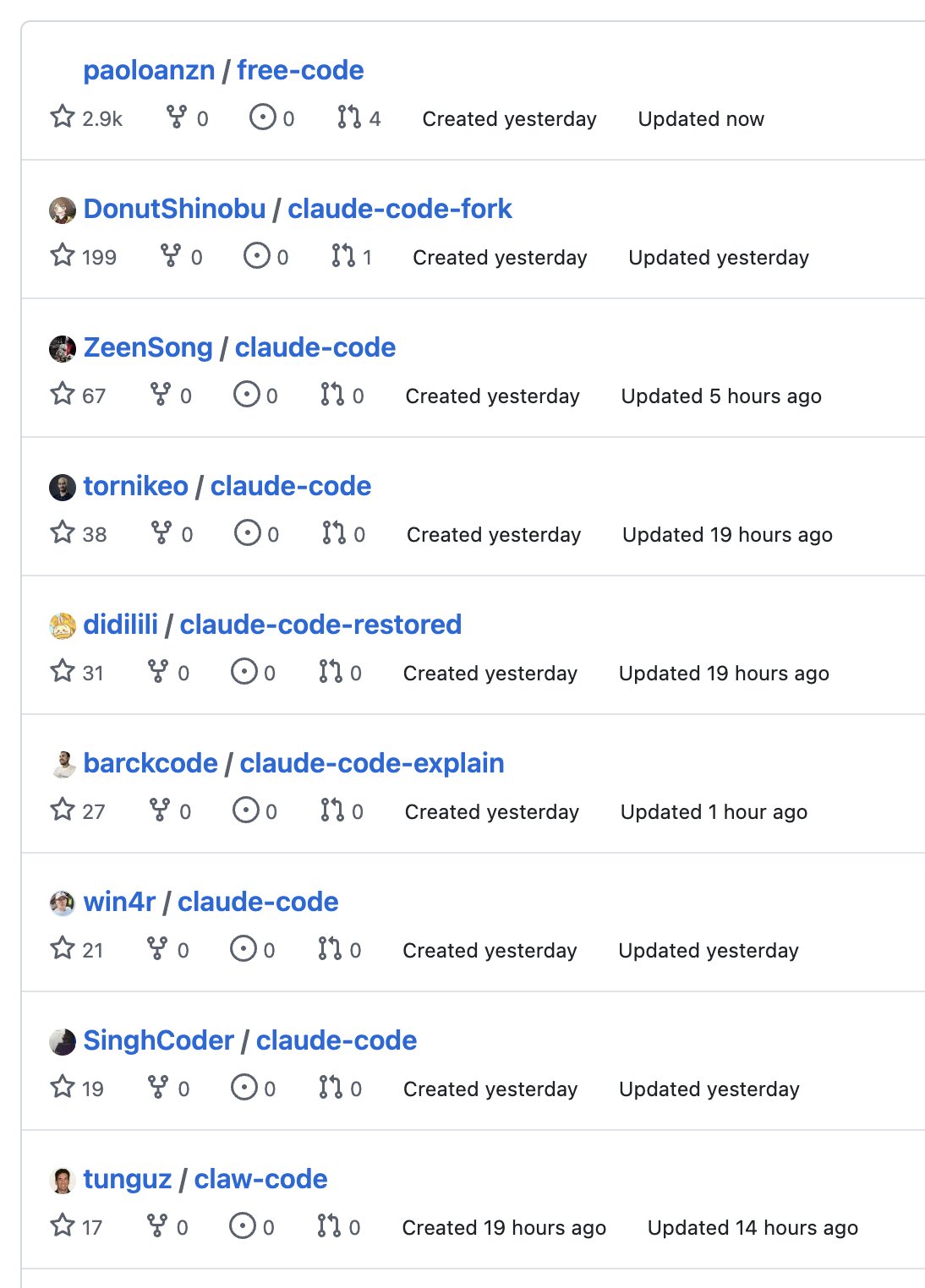
Task: Click issues icon for barckcode claude-code-explain
Action: pos(246,810)
